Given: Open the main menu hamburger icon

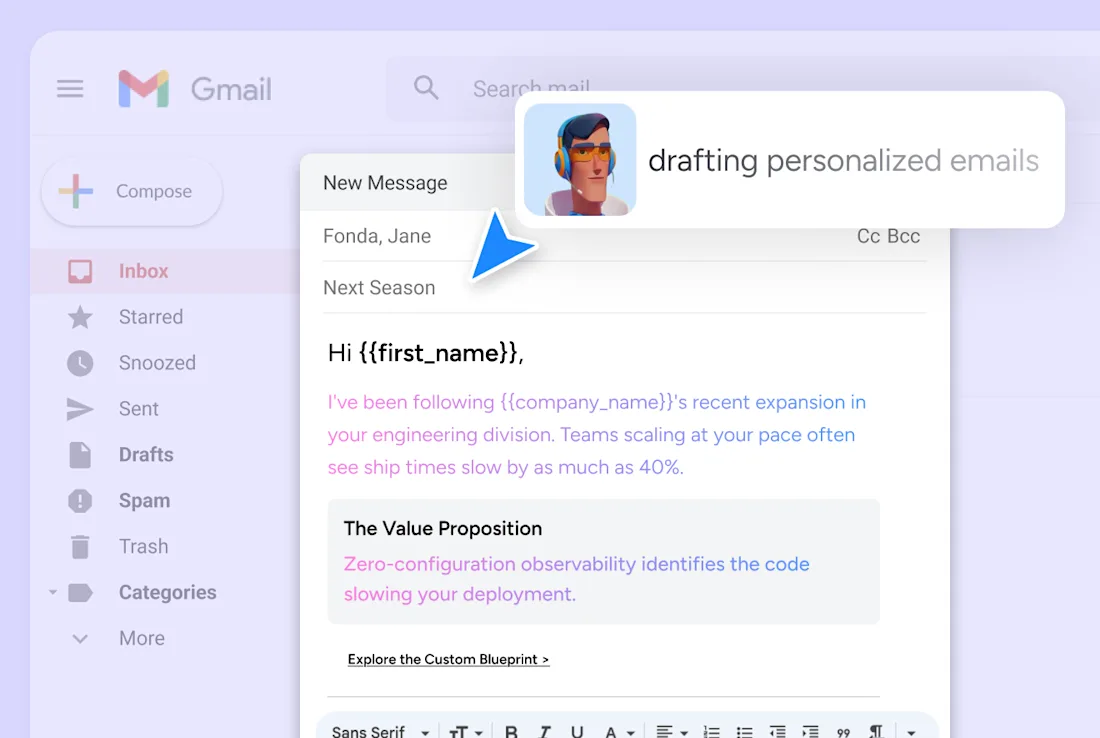Looking at the screenshot, I should coord(70,88).
